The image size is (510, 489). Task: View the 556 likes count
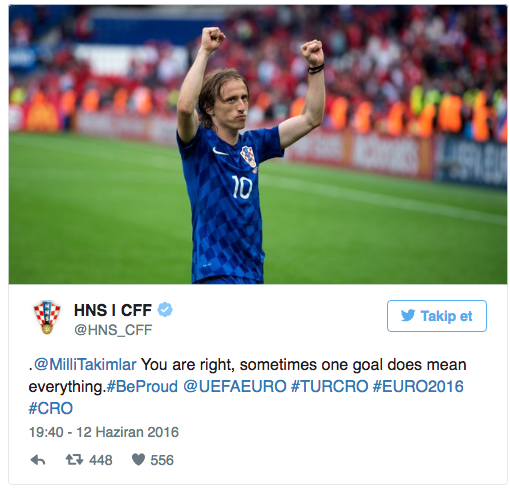[162, 460]
